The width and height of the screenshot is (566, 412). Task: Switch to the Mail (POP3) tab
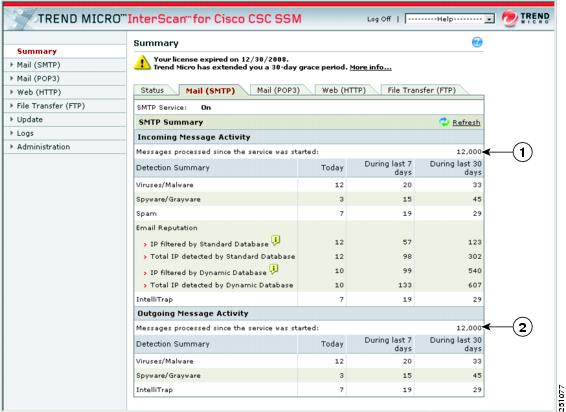(278, 90)
